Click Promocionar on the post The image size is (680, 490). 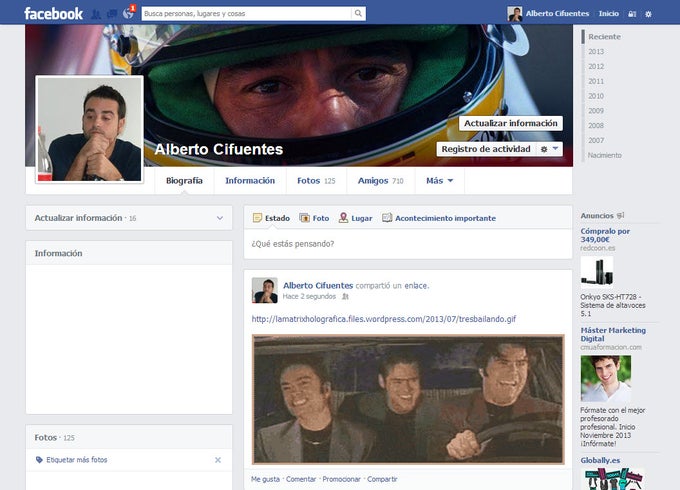pyautogui.click(x=341, y=479)
